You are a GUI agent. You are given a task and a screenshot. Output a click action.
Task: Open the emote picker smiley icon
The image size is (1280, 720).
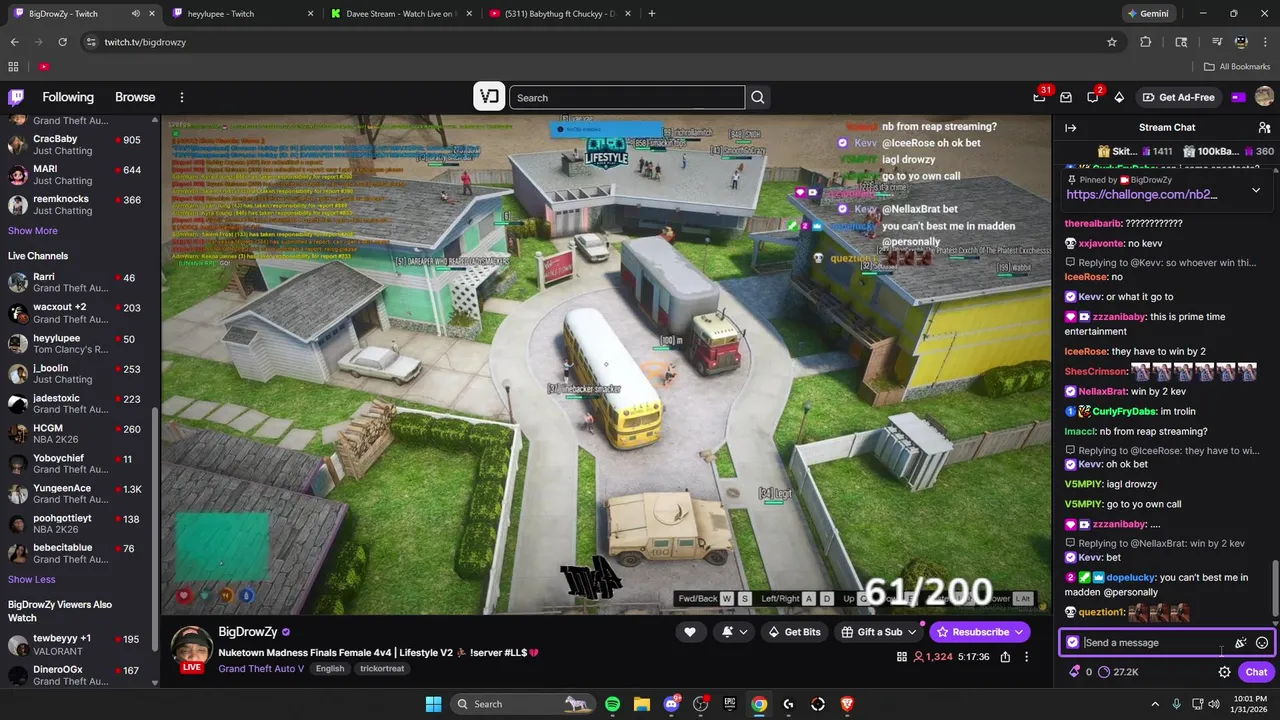tap(1262, 643)
